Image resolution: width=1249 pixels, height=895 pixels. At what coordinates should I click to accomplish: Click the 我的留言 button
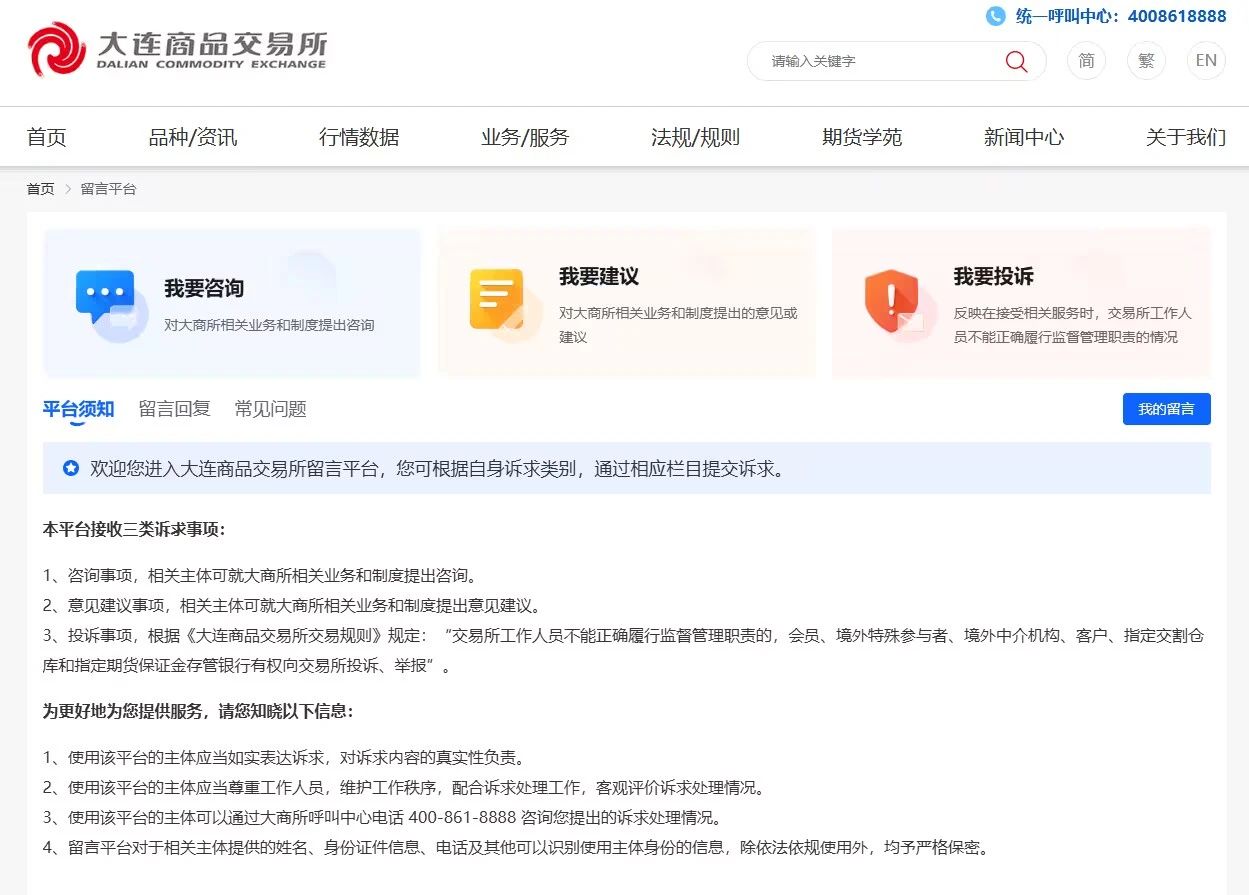click(x=1166, y=409)
